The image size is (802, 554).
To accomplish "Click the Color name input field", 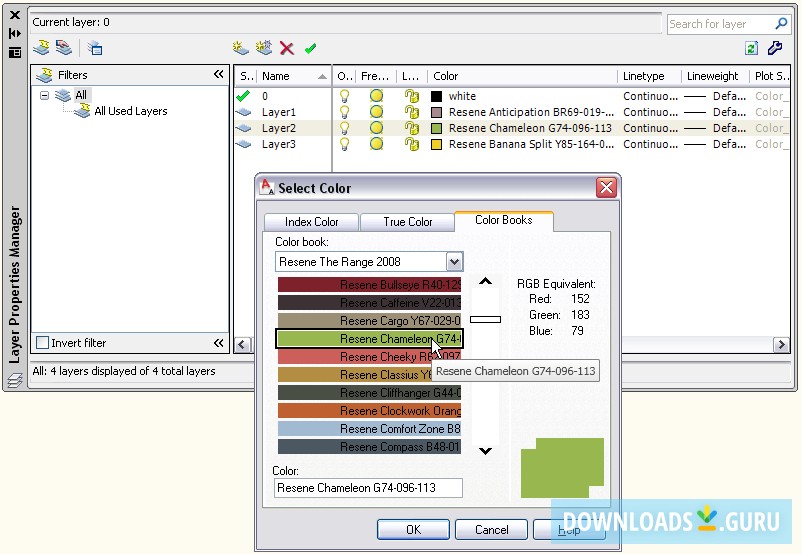I will point(368,488).
